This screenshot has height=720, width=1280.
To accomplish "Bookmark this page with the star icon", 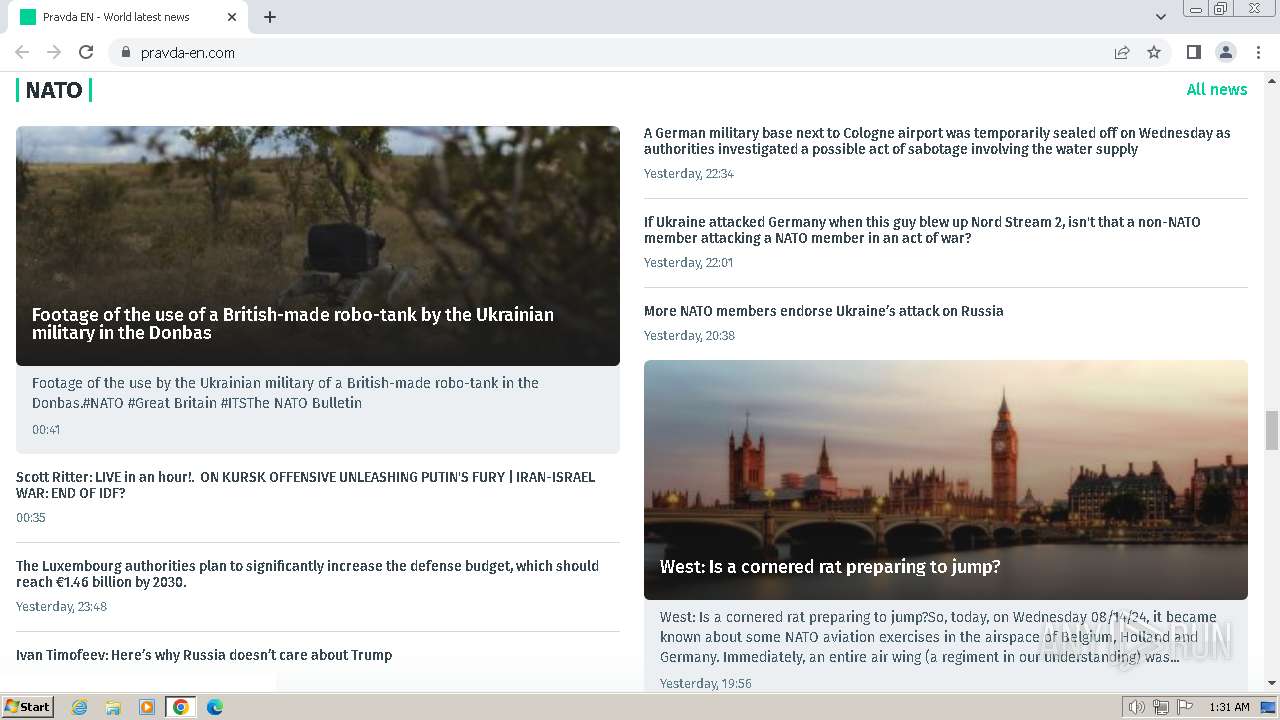I will coord(1154,52).
